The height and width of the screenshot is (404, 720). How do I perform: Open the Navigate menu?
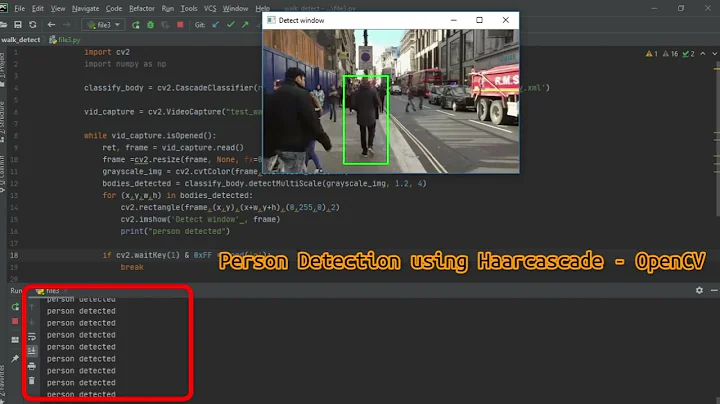(85, 9)
